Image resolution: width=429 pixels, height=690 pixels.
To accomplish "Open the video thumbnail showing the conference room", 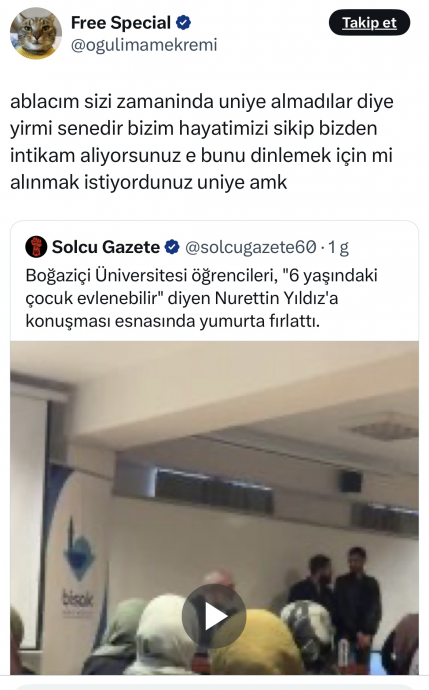I will click(214, 508).
